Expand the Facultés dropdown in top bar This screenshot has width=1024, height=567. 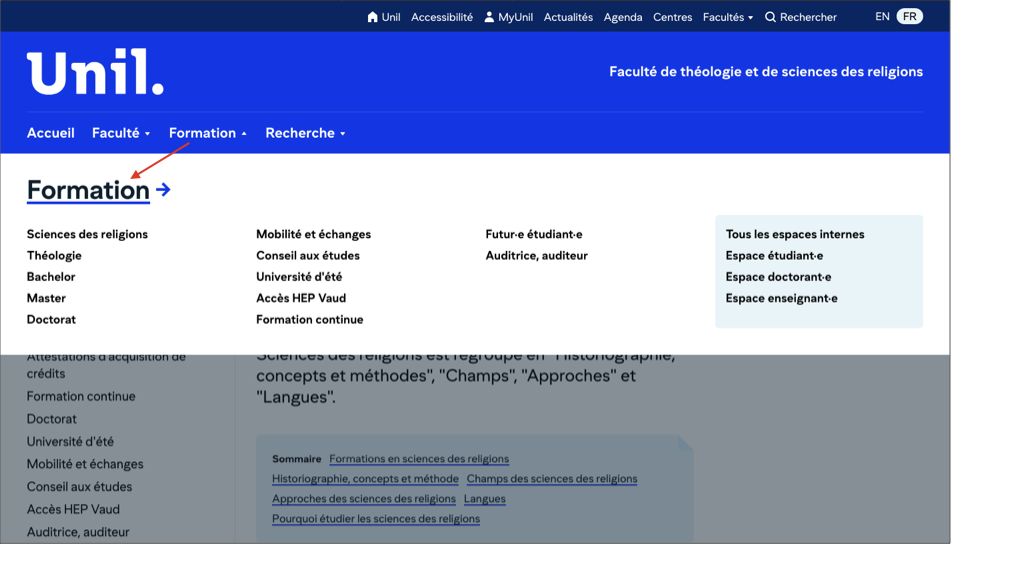(728, 17)
